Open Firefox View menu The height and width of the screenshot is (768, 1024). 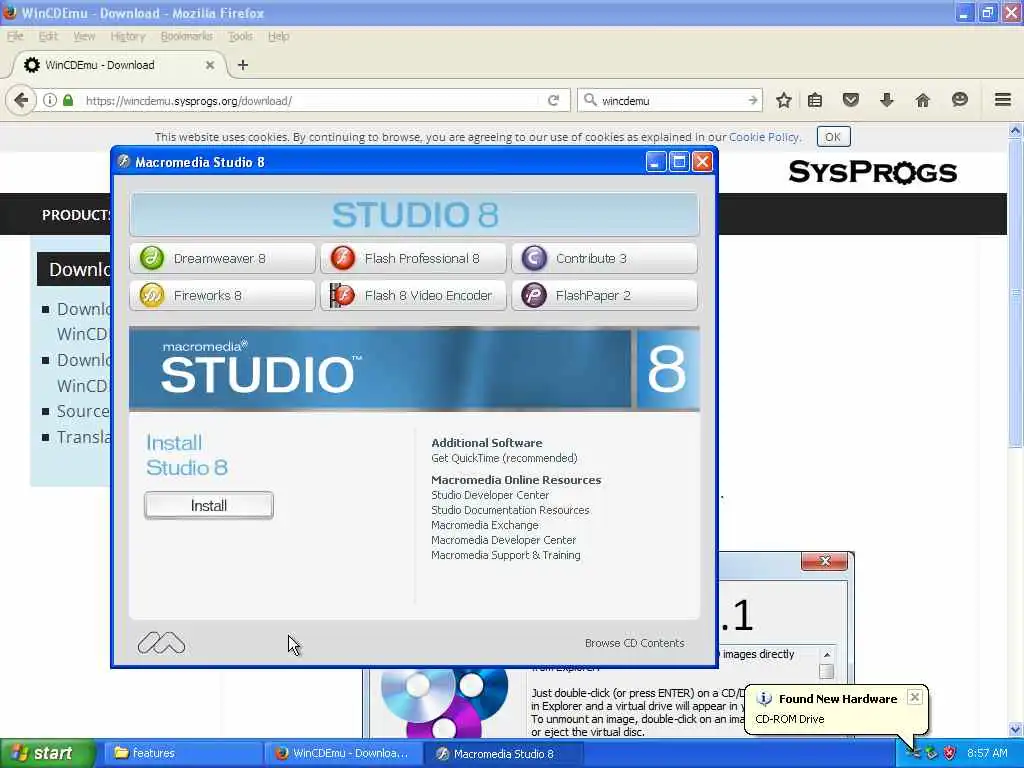[84, 37]
